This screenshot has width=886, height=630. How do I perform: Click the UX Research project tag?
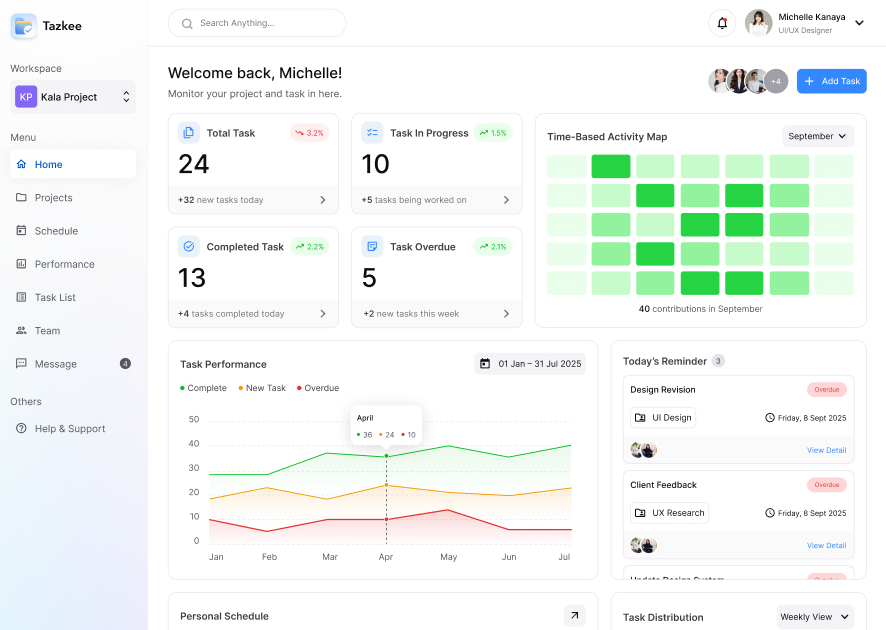point(669,513)
